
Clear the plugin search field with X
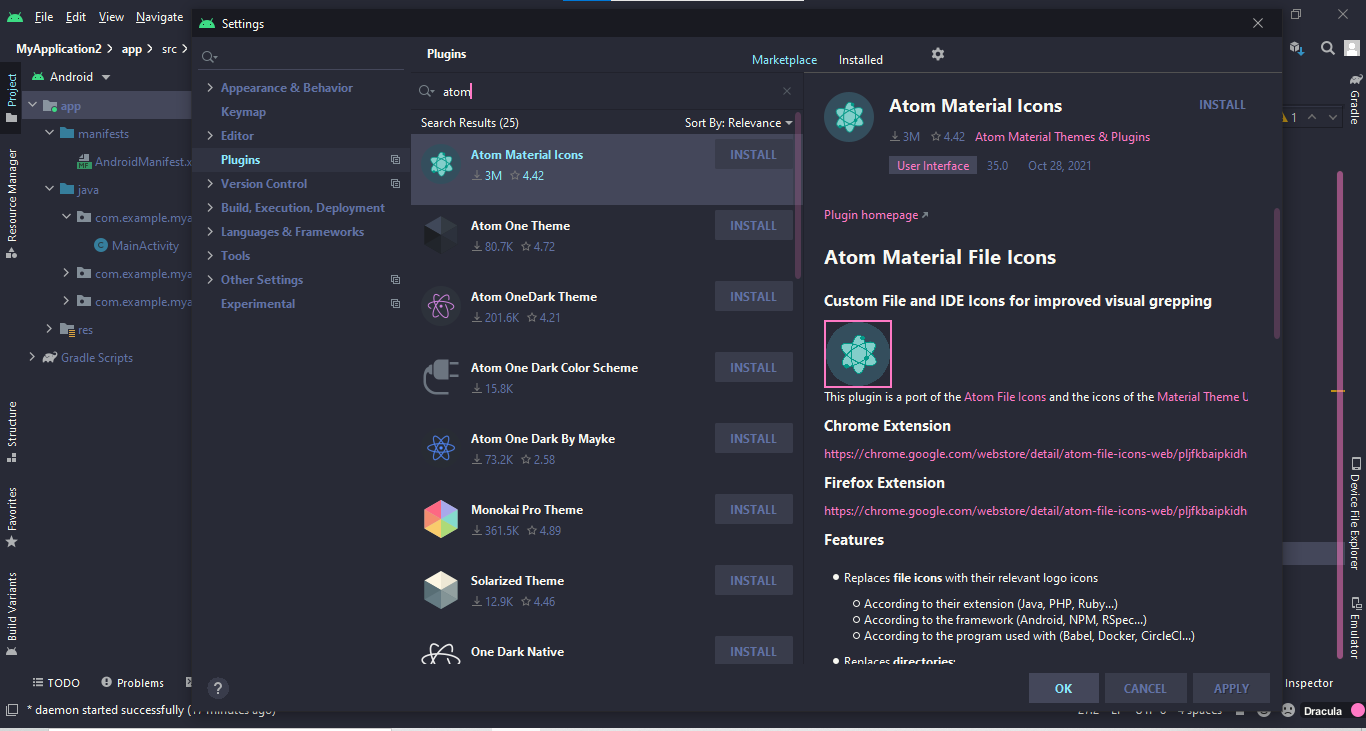coord(786,91)
